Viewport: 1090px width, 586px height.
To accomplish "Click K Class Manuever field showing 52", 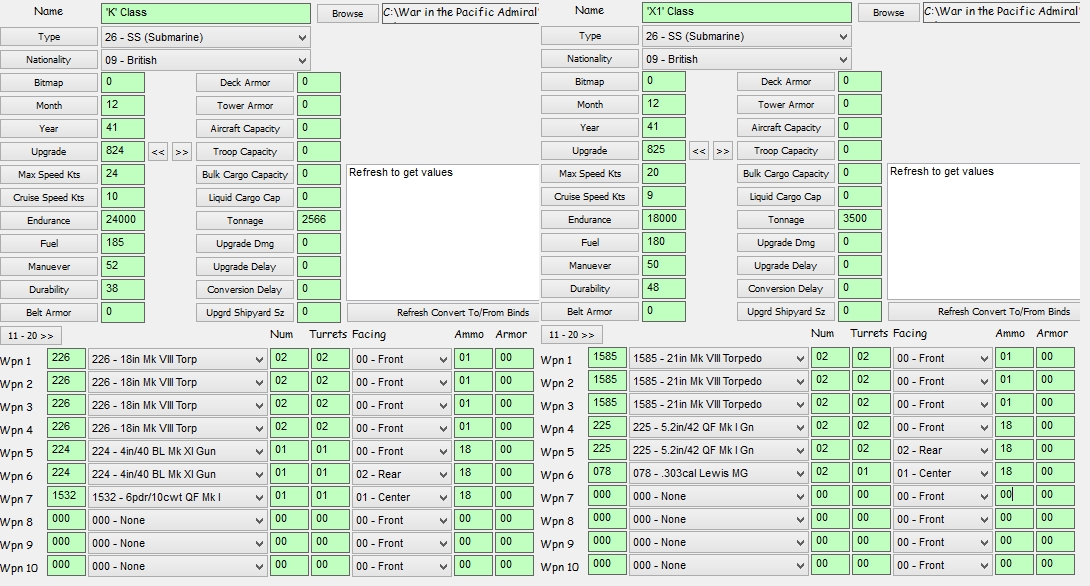I will [x=123, y=266].
